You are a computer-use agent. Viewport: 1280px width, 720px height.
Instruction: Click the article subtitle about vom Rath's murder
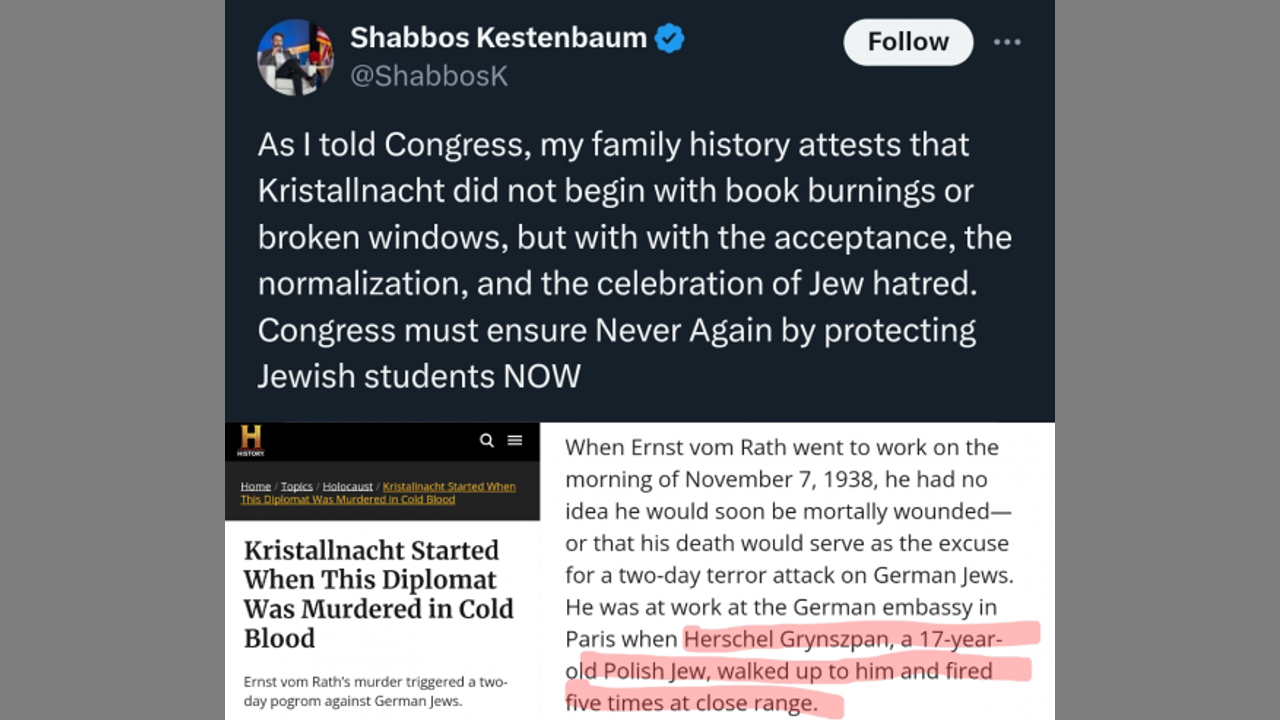(x=375, y=691)
